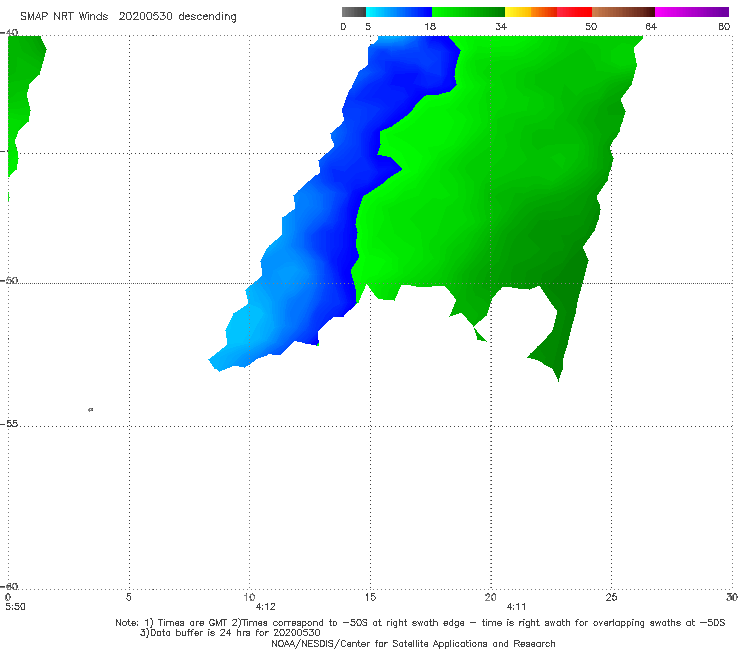The height and width of the screenshot is (650, 740).
Task: Click the colorbar label "80"
Action: pos(724,26)
